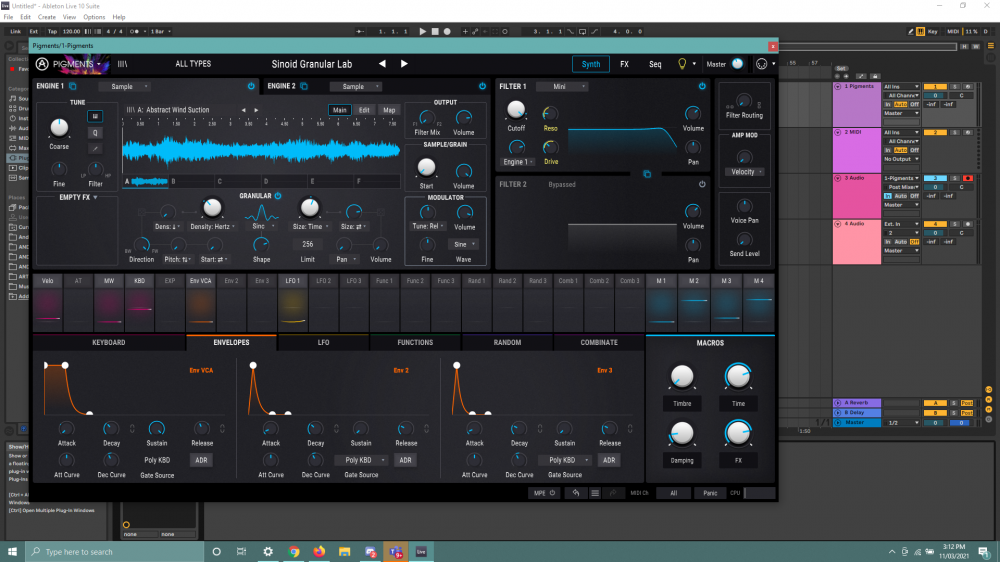Go to previous preset with left arrow
The image size is (1000, 562).
[x=382, y=64]
